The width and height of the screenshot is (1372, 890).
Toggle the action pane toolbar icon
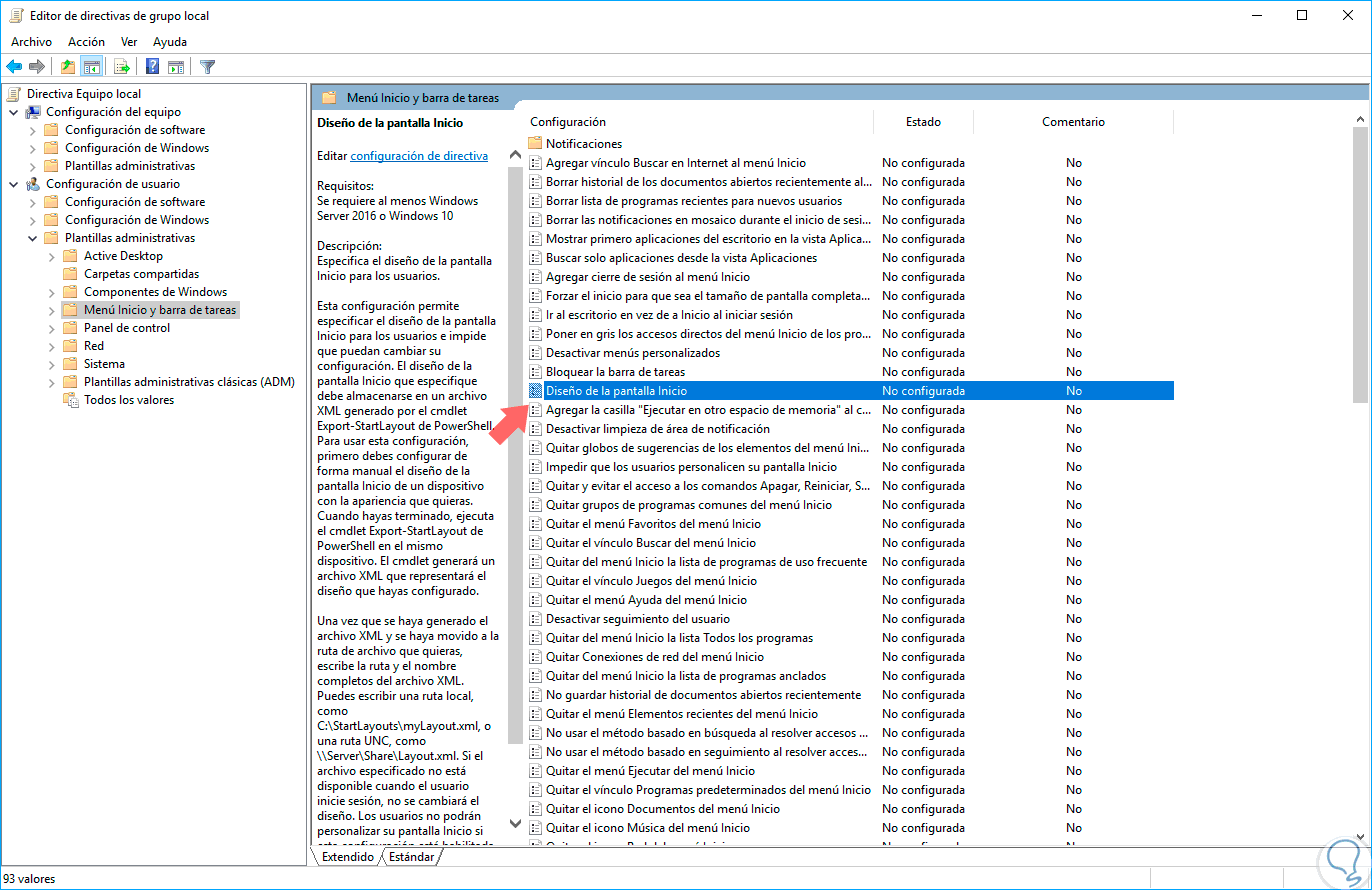[176, 67]
